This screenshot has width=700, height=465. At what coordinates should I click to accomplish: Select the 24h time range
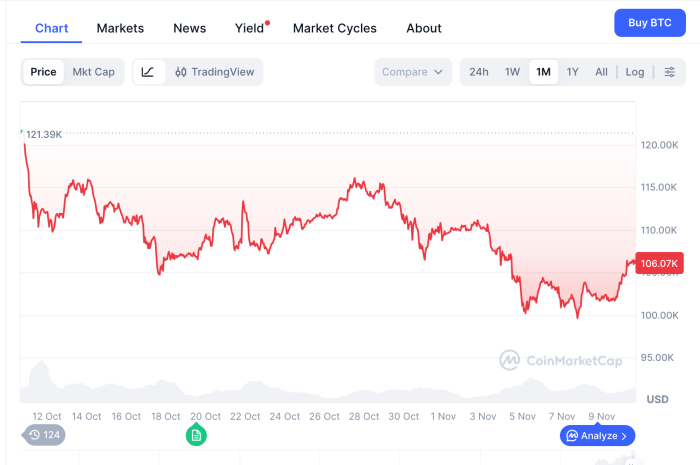pyautogui.click(x=479, y=72)
